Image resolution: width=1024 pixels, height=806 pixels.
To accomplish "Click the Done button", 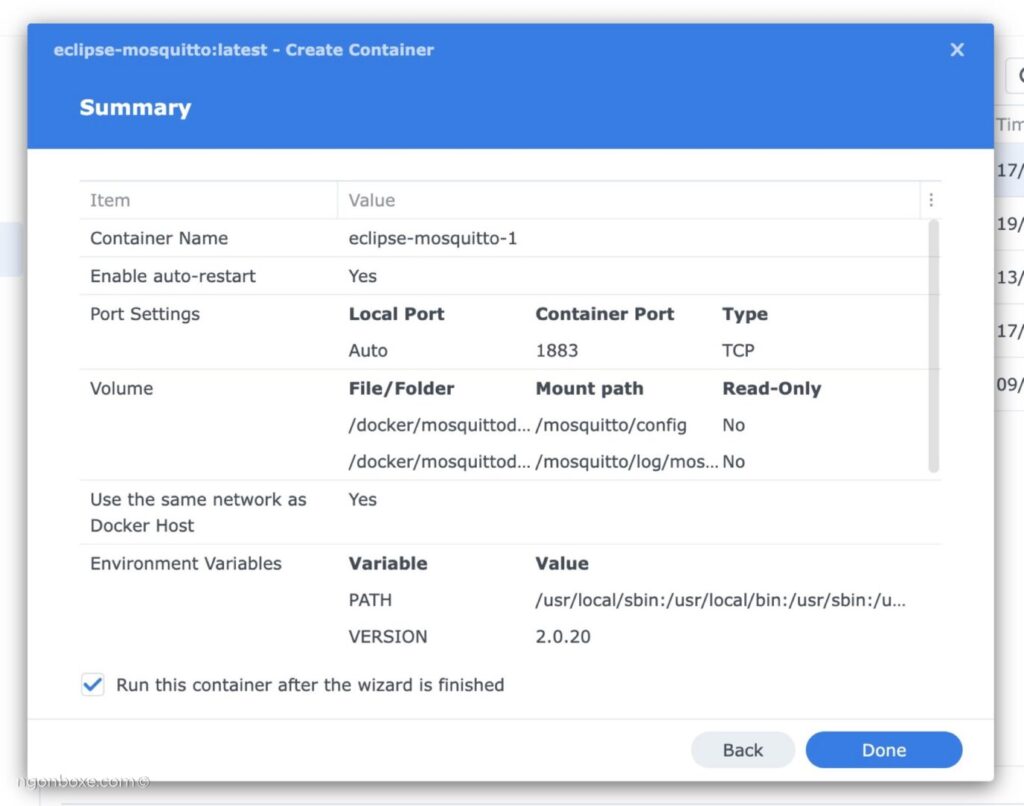I will 884,750.
